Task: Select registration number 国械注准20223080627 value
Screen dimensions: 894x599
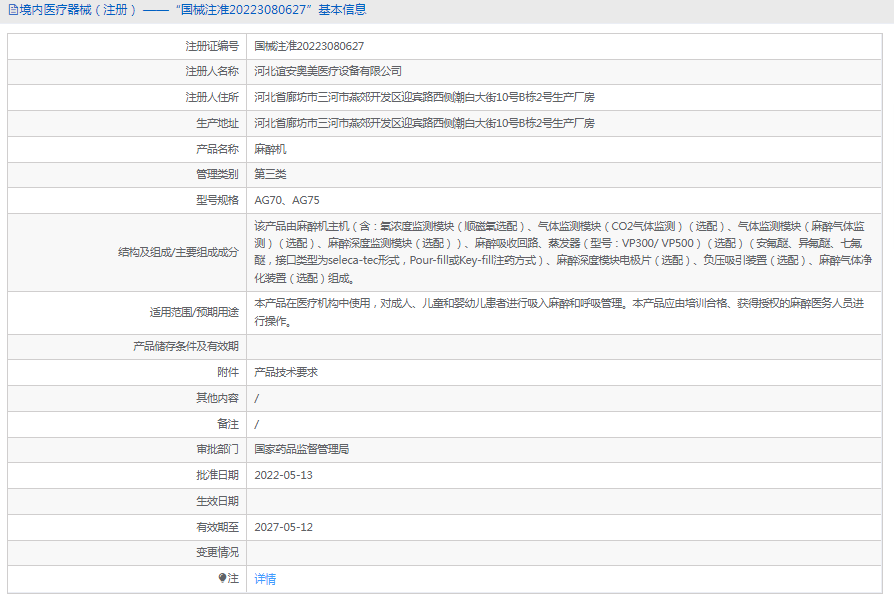Action: click(x=309, y=46)
